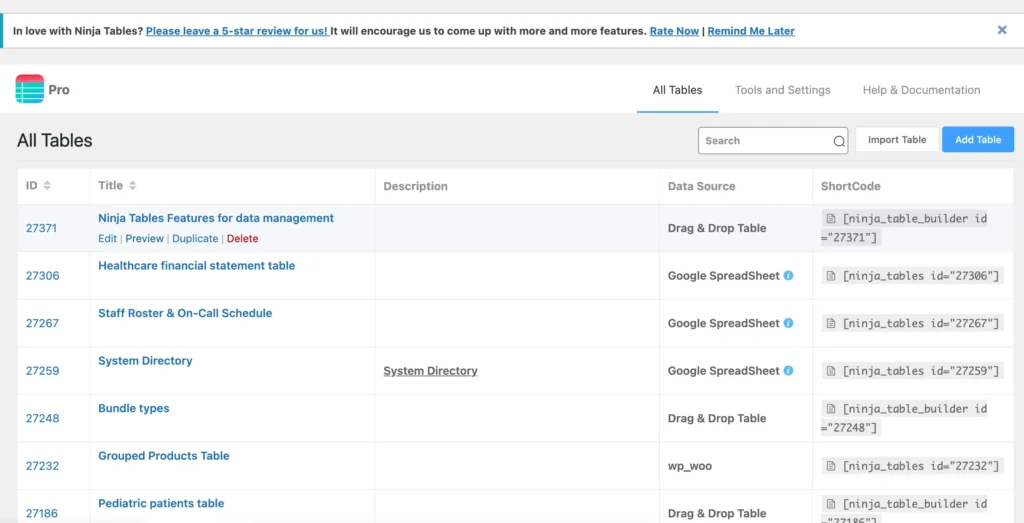This screenshot has height=523, width=1024.
Task: Click table ID 27306
Action: point(42,276)
